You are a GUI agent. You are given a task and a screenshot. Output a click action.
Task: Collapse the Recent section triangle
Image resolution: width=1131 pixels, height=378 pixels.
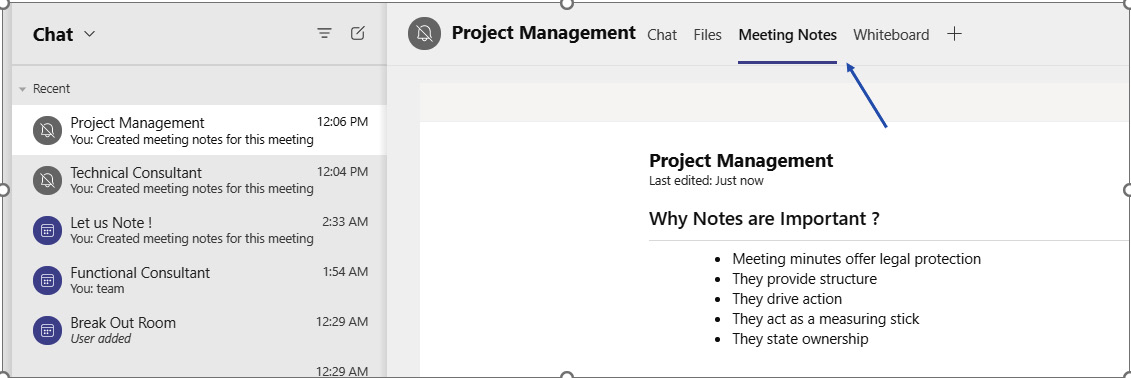(x=23, y=89)
